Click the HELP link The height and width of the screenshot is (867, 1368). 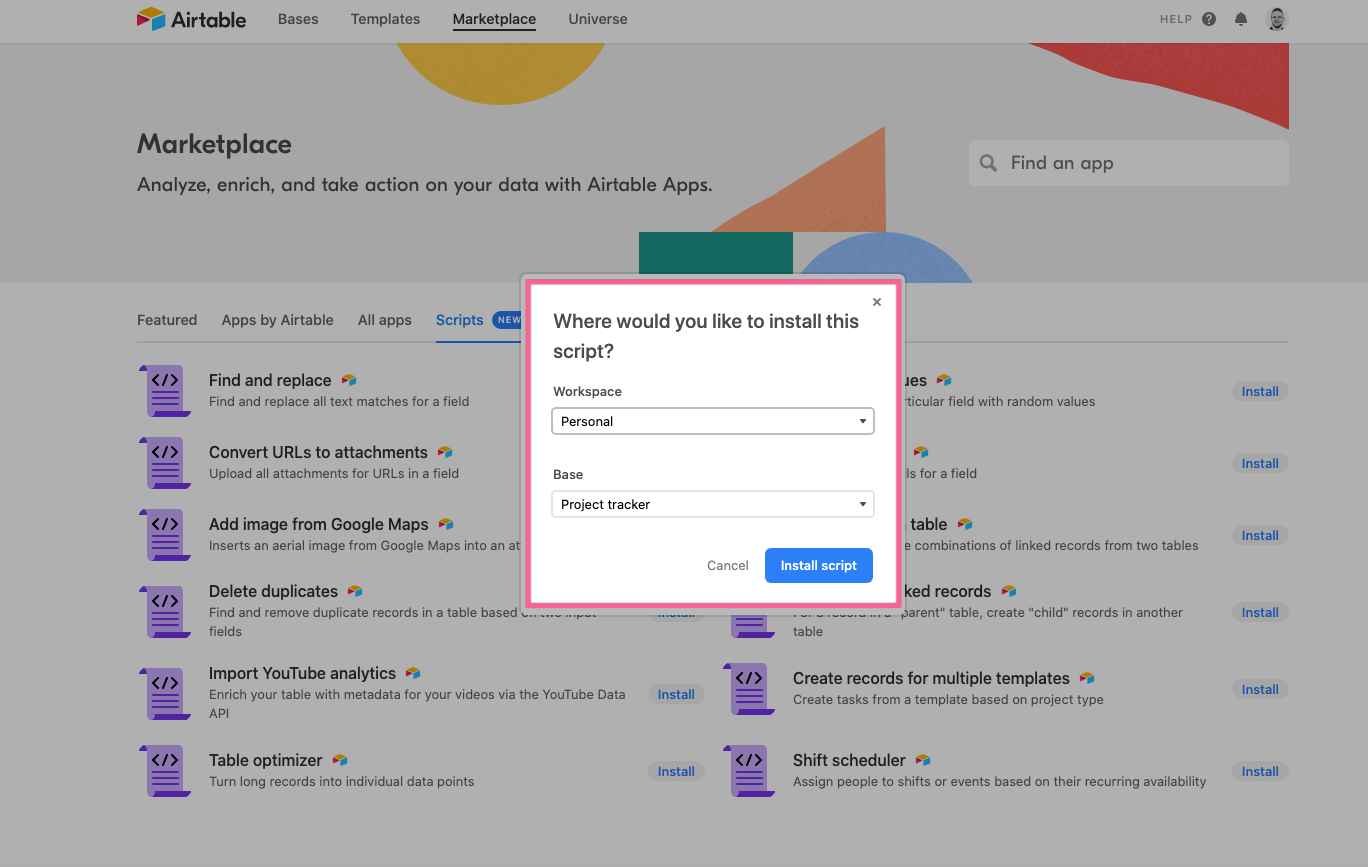click(1176, 19)
